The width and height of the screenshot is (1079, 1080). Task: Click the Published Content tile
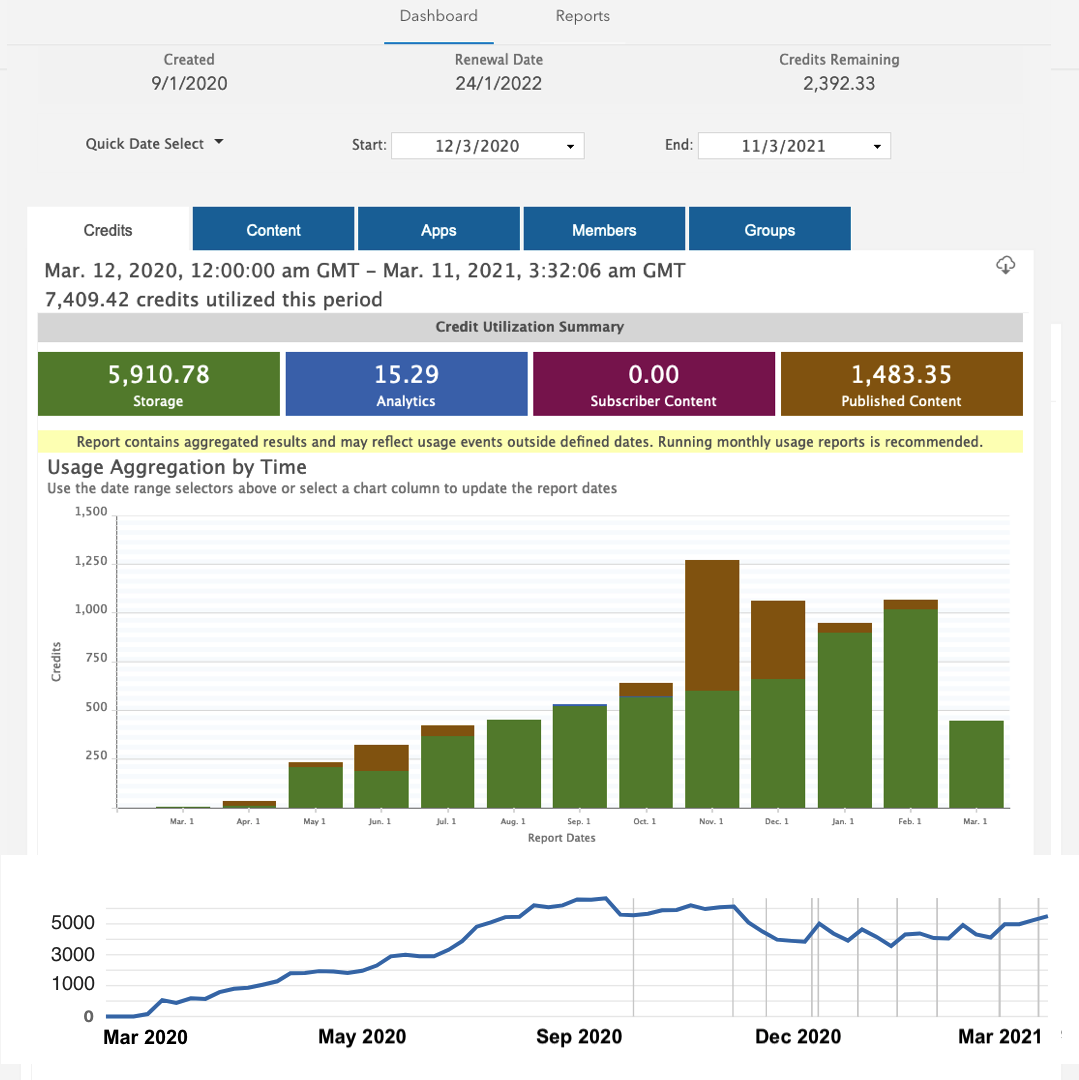pyautogui.click(x=900, y=383)
